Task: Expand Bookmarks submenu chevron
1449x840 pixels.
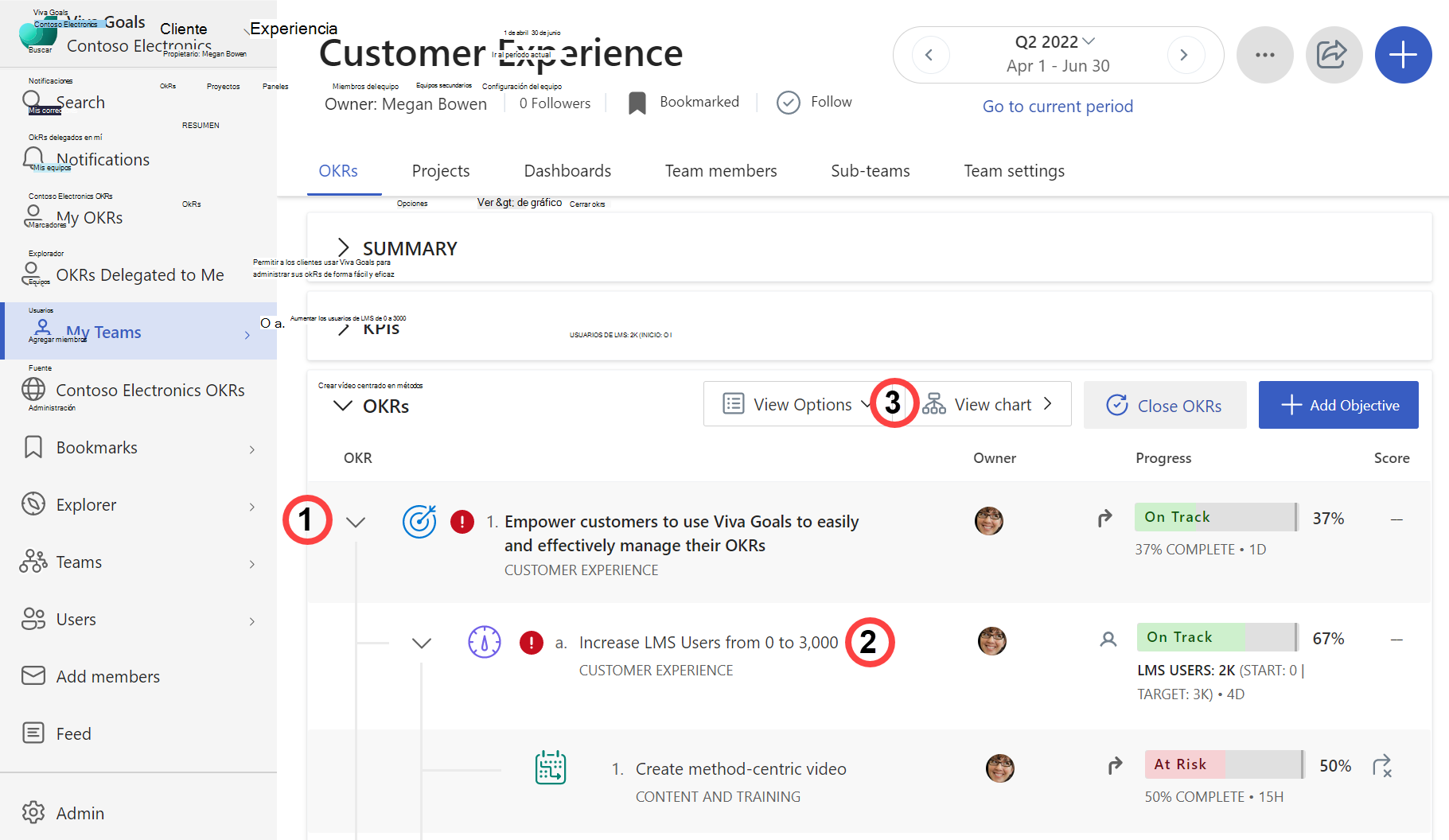Action: pos(252,449)
